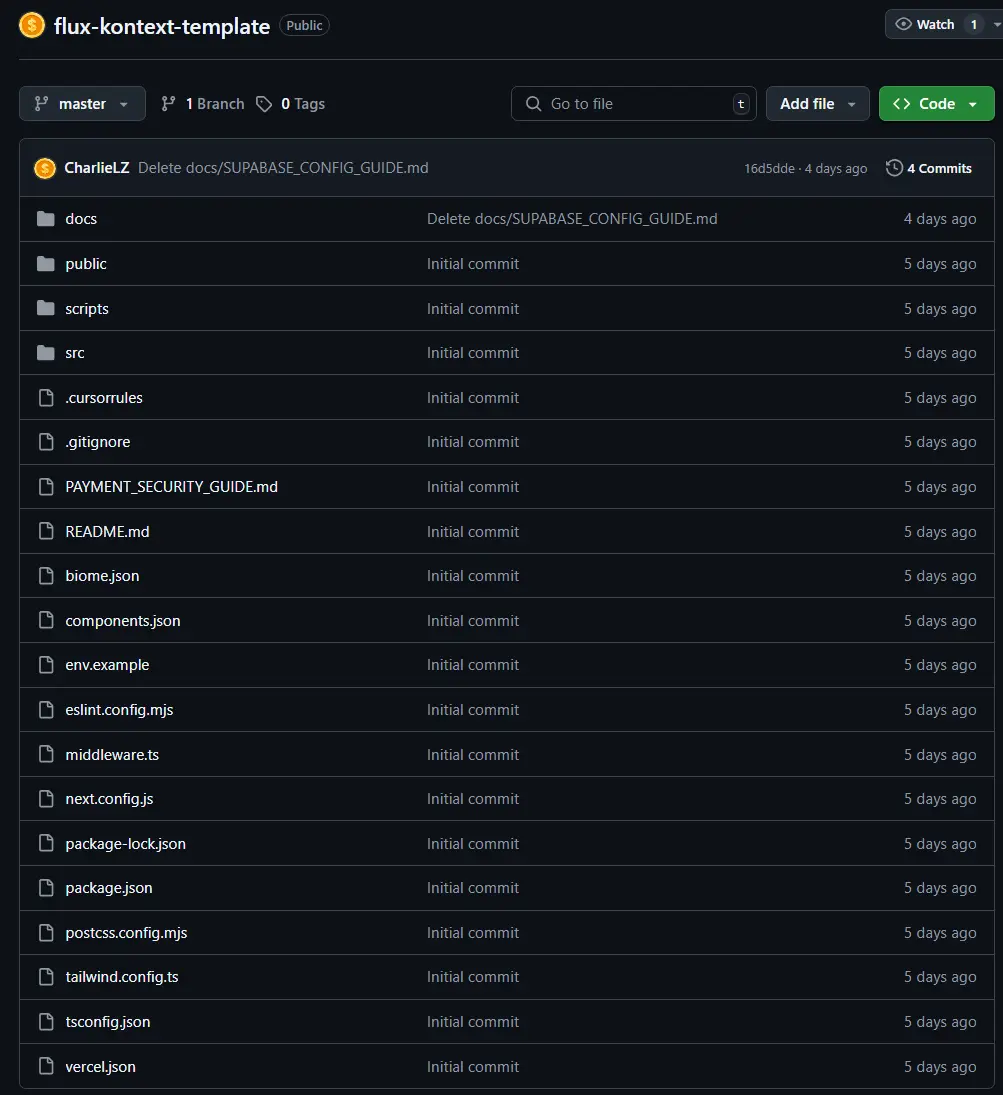Click the tag icon next to Tags
Viewport: 1003px width, 1095px height.
click(x=264, y=104)
